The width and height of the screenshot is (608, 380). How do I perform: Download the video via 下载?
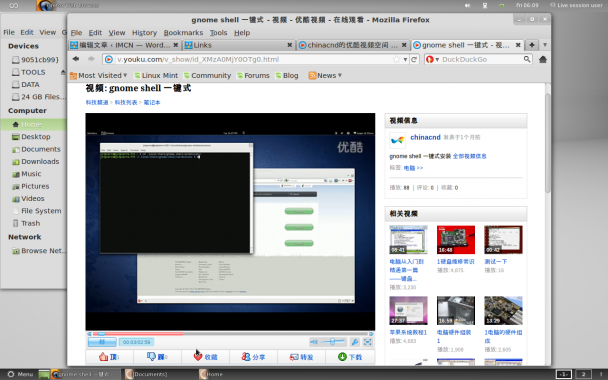[x=350, y=357]
